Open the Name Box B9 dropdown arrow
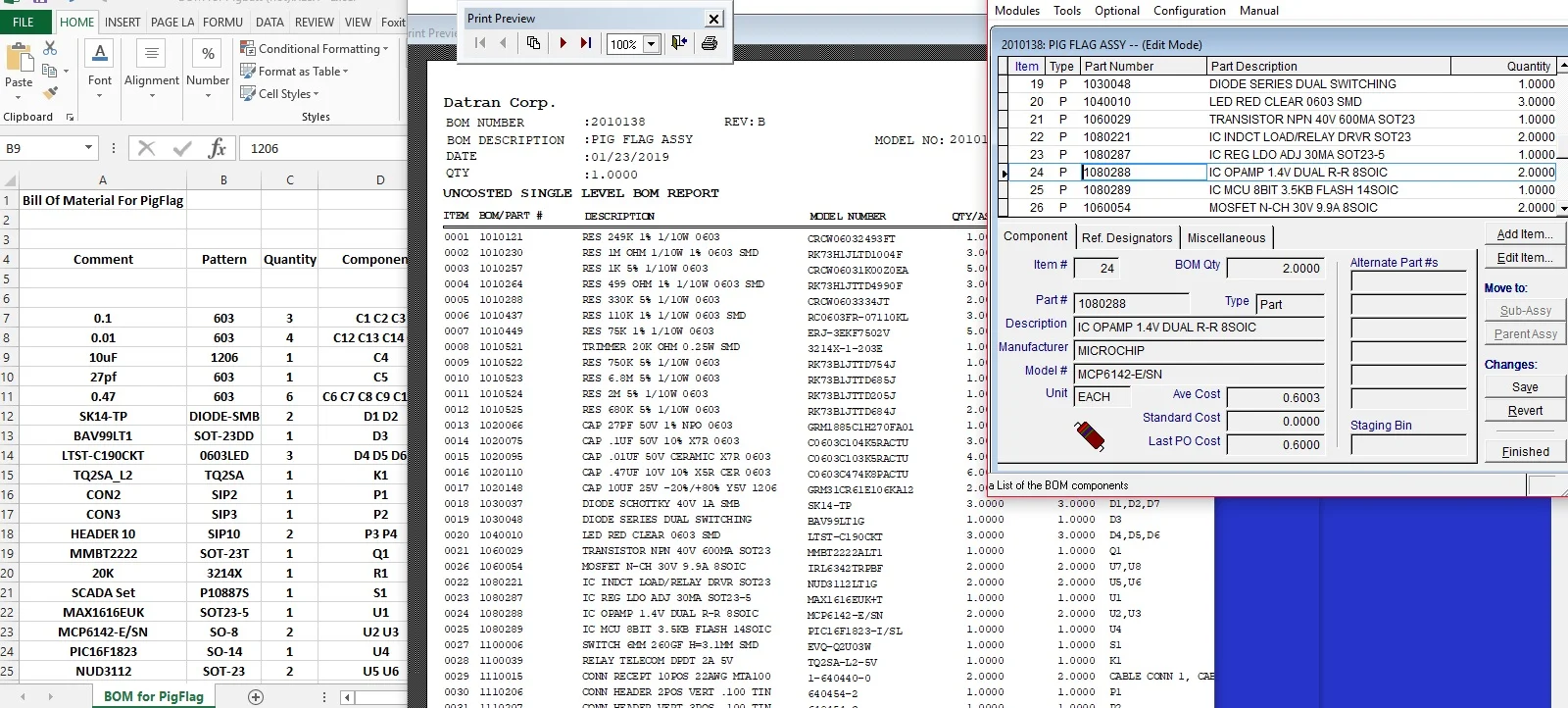This screenshot has height=708, width=1568. tap(89, 148)
